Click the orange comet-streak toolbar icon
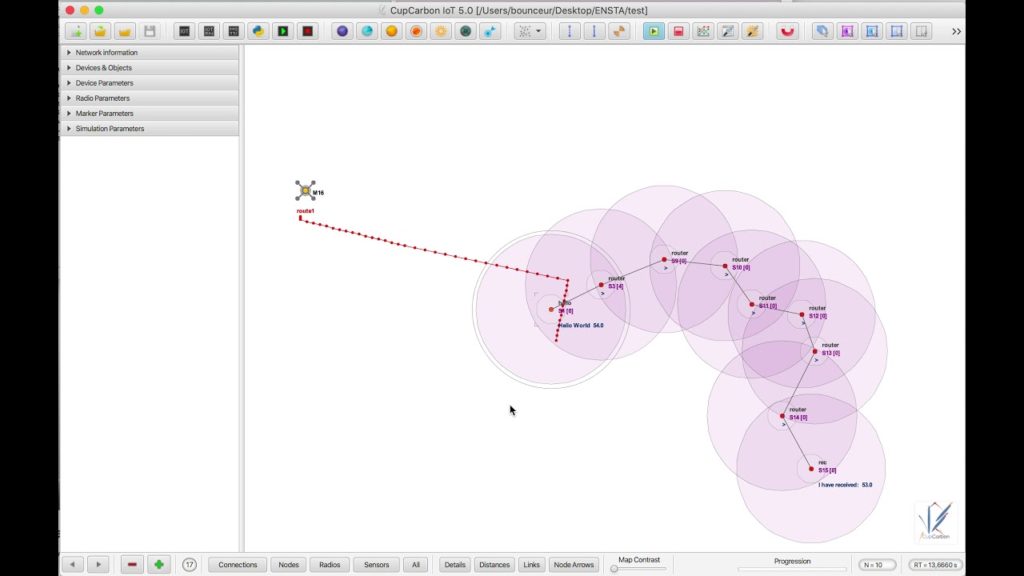Image resolution: width=1024 pixels, height=576 pixels. click(752, 31)
